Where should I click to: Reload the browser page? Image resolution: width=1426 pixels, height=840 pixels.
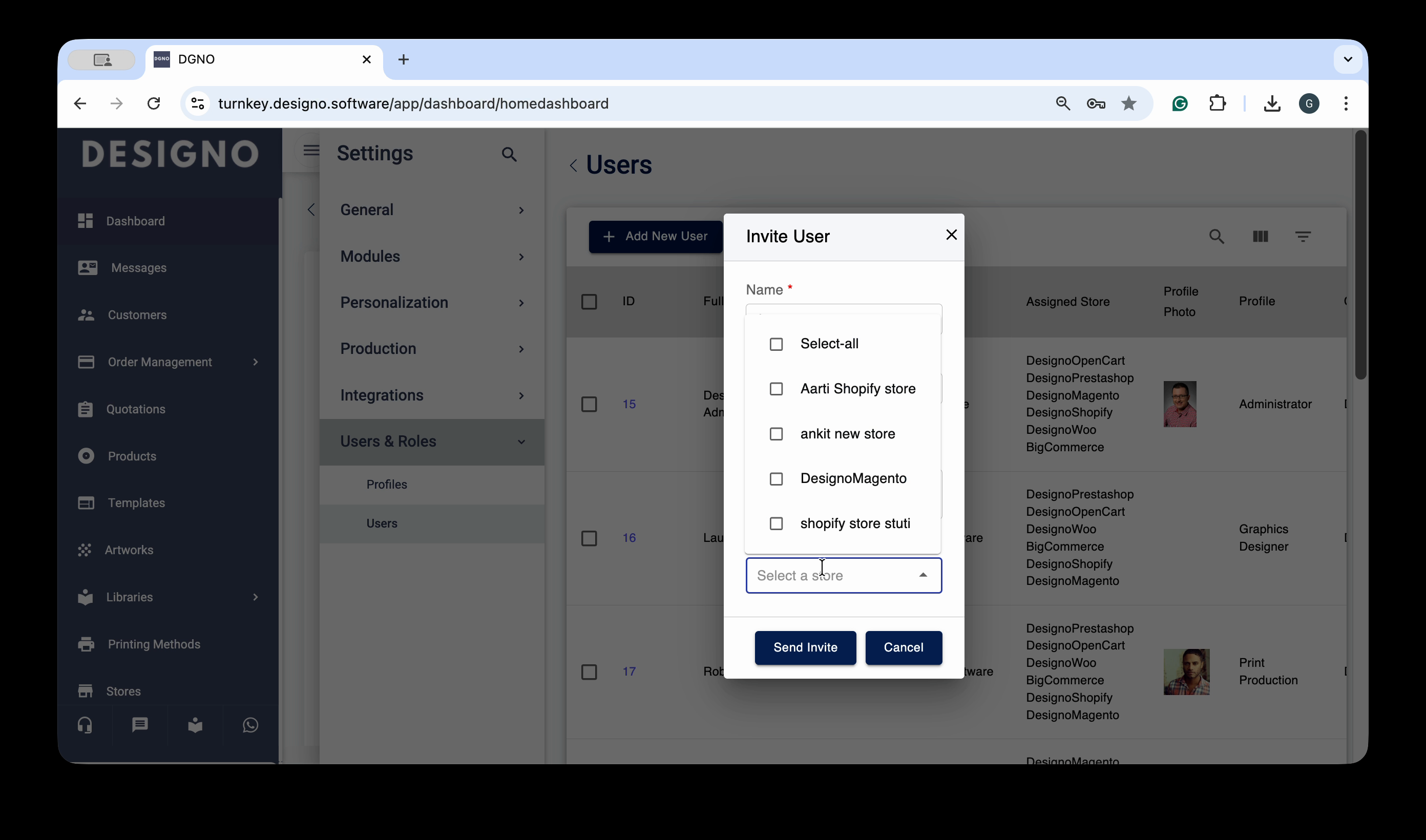[154, 103]
